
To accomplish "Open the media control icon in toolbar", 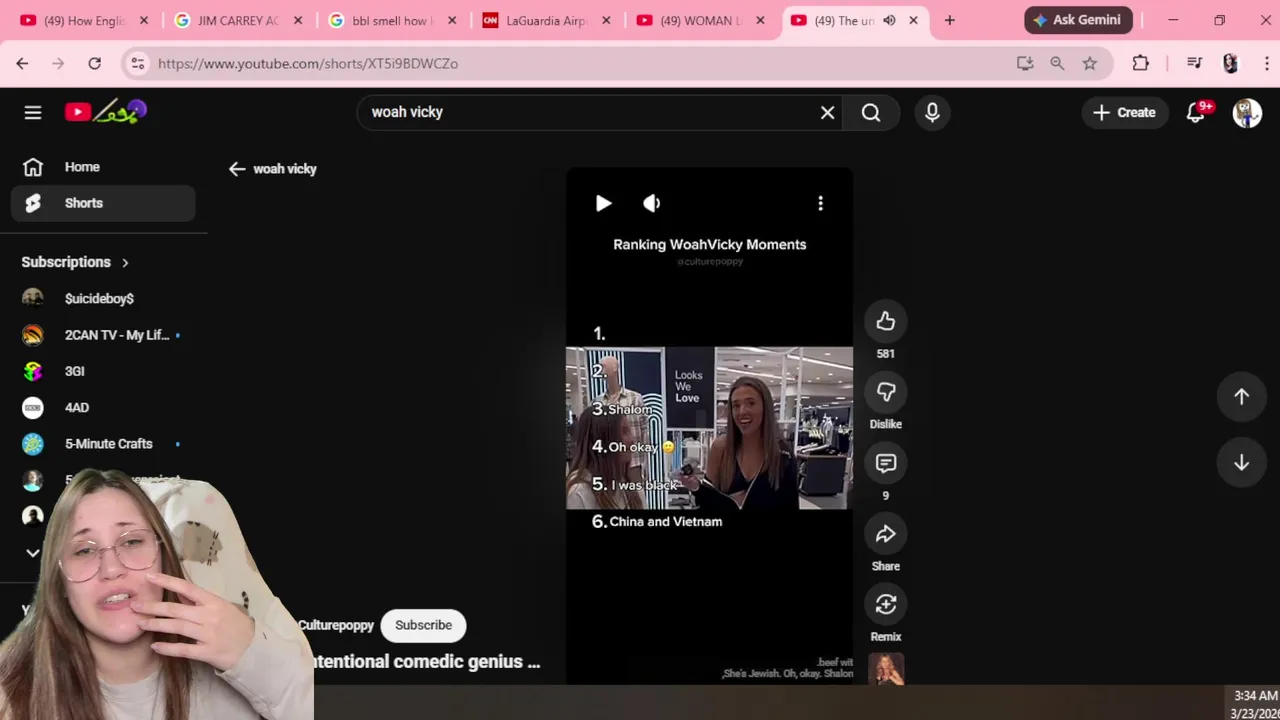I will (1194, 63).
